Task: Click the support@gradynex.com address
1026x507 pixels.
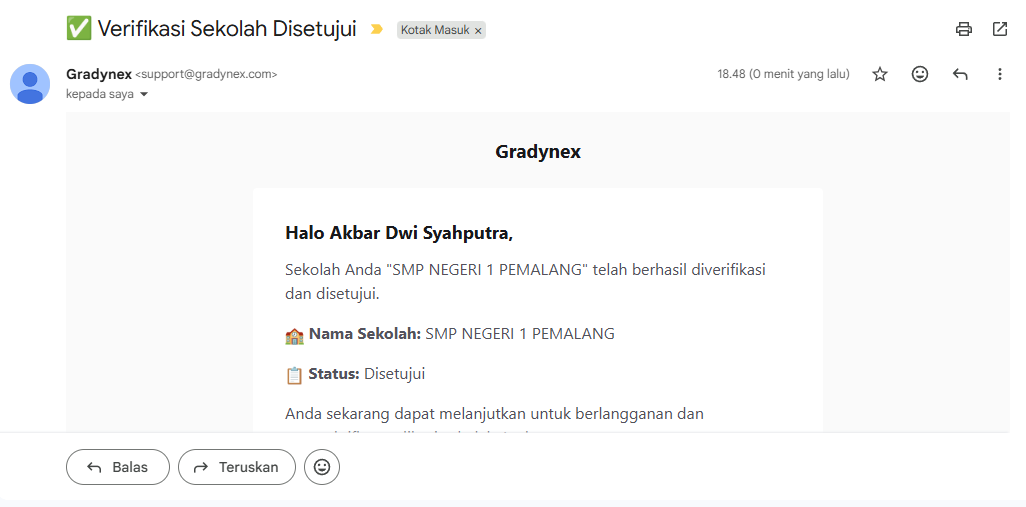Action: click(206, 75)
